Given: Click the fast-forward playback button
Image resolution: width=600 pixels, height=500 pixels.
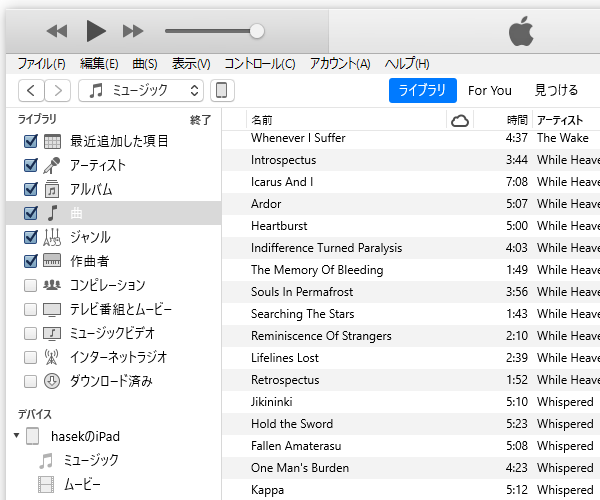Looking at the screenshot, I should pyautogui.click(x=133, y=31).
